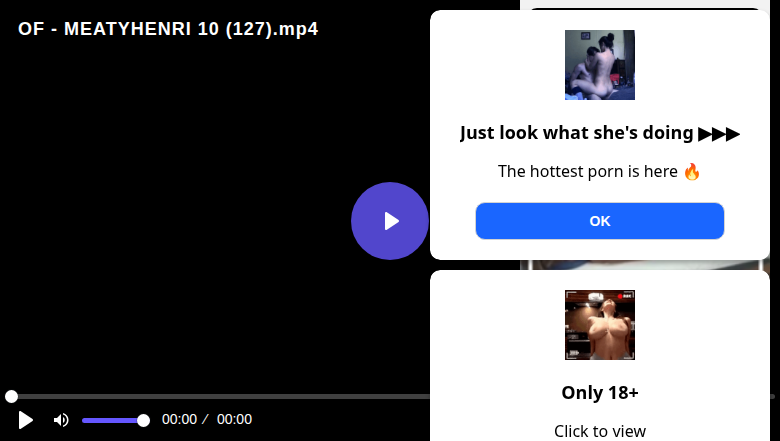Select the 'Click to view' link
This screenshot has height=441, width=780.
(599, 431)
